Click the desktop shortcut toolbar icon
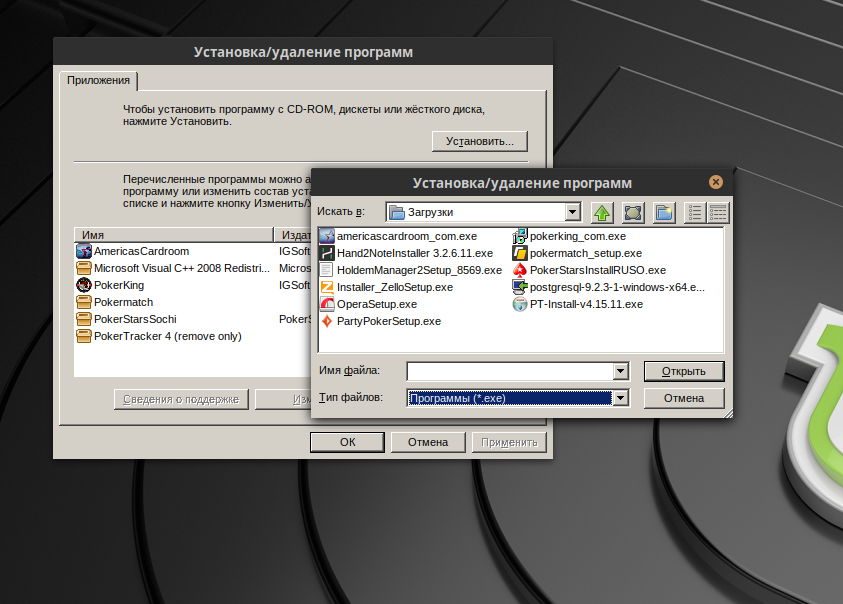This screenshot has width=843, height=604. [x=633, y=212]
